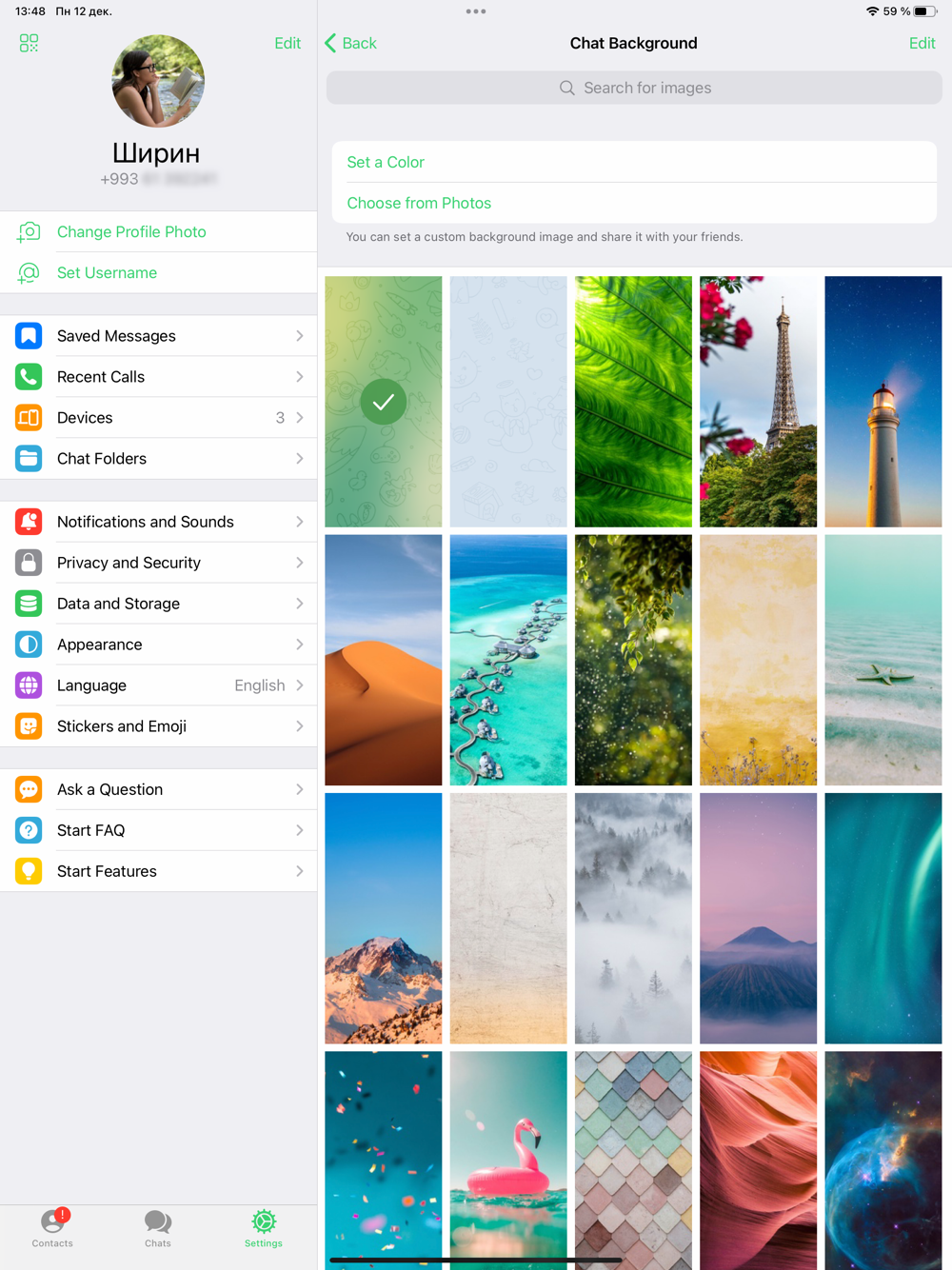This screenshot has width=952, height=1270.
Task: Select the starfish underwater wallpaper
Action: coord(883,660)
